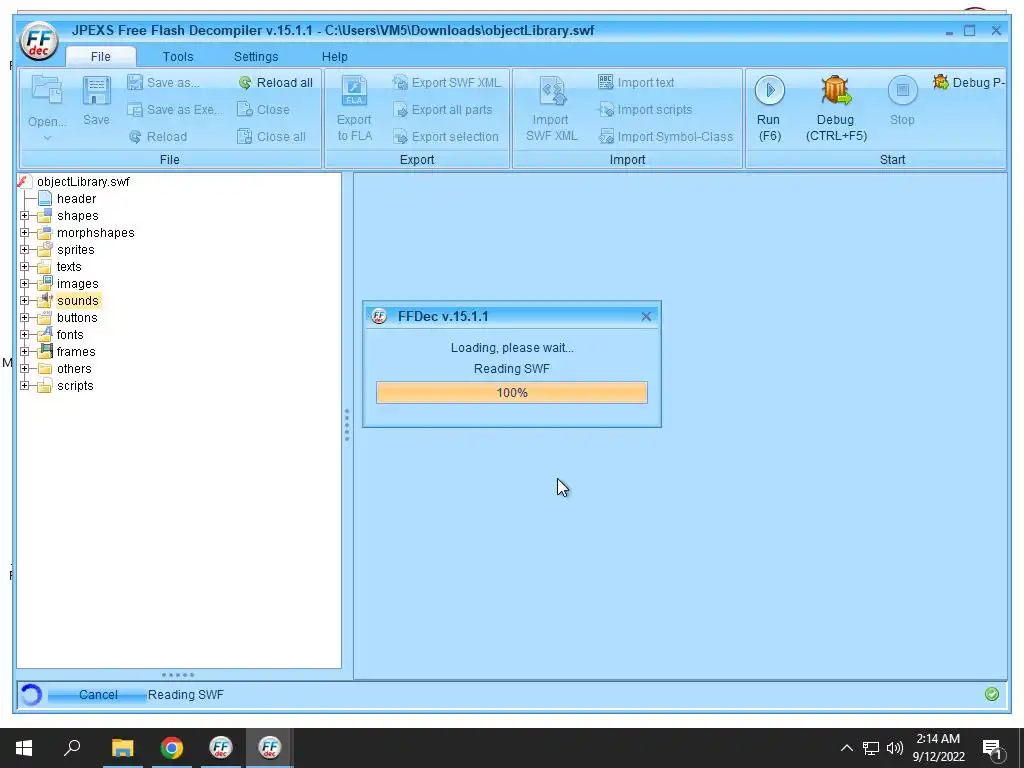Open the dropdown arrow under Open

[47, 138]
